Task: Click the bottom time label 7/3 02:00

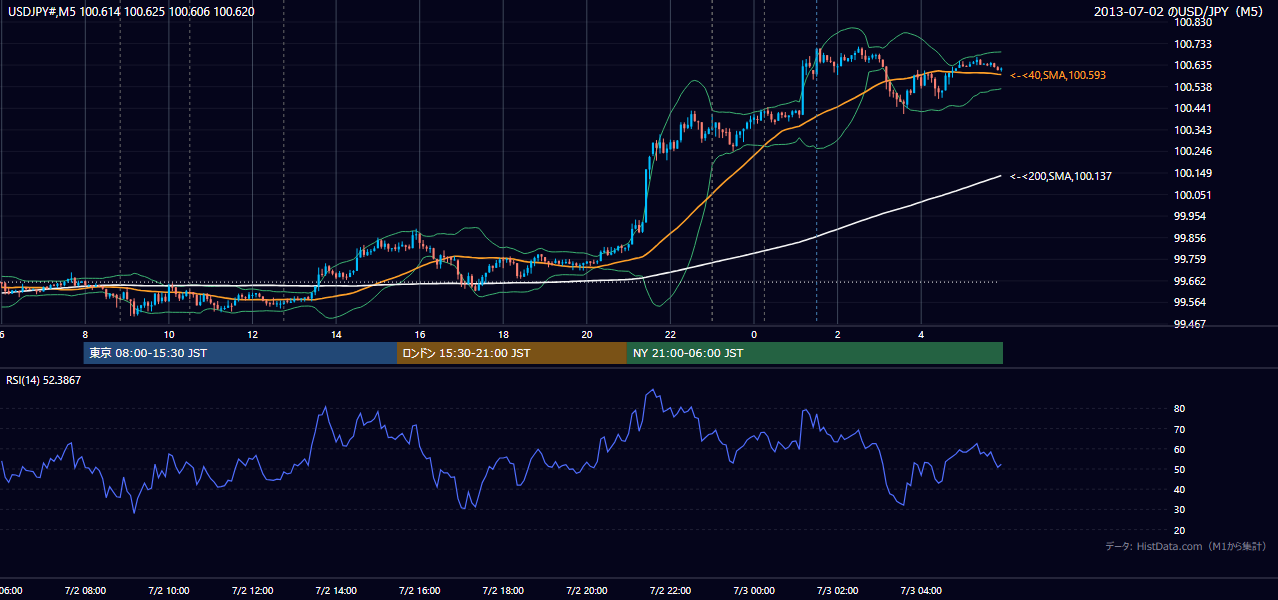Action: (x=837, y=590)
